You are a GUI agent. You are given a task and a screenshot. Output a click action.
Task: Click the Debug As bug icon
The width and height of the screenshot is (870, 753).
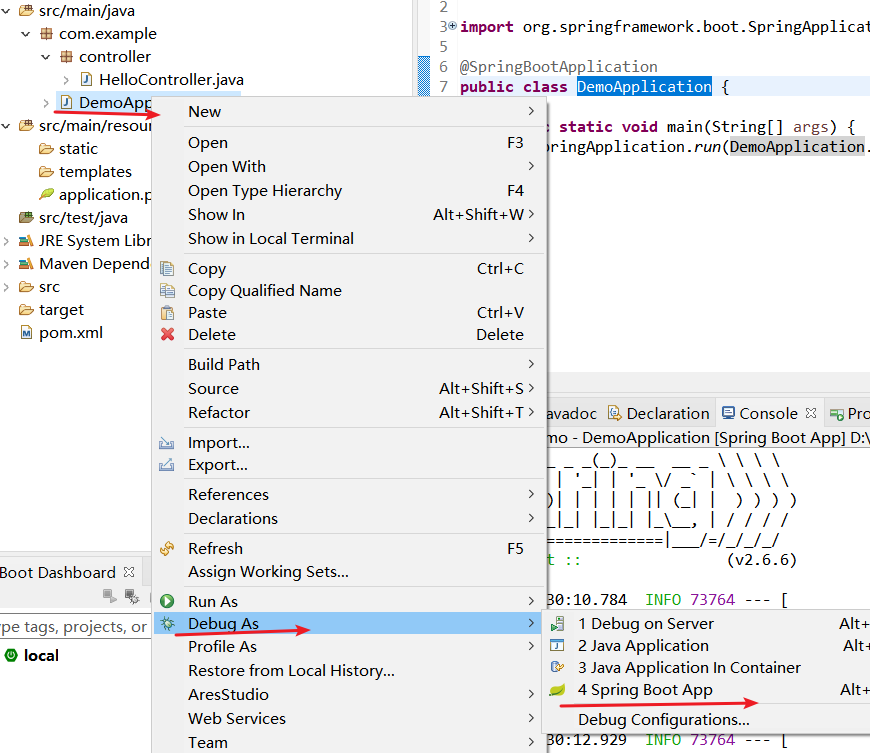(168, 622)
